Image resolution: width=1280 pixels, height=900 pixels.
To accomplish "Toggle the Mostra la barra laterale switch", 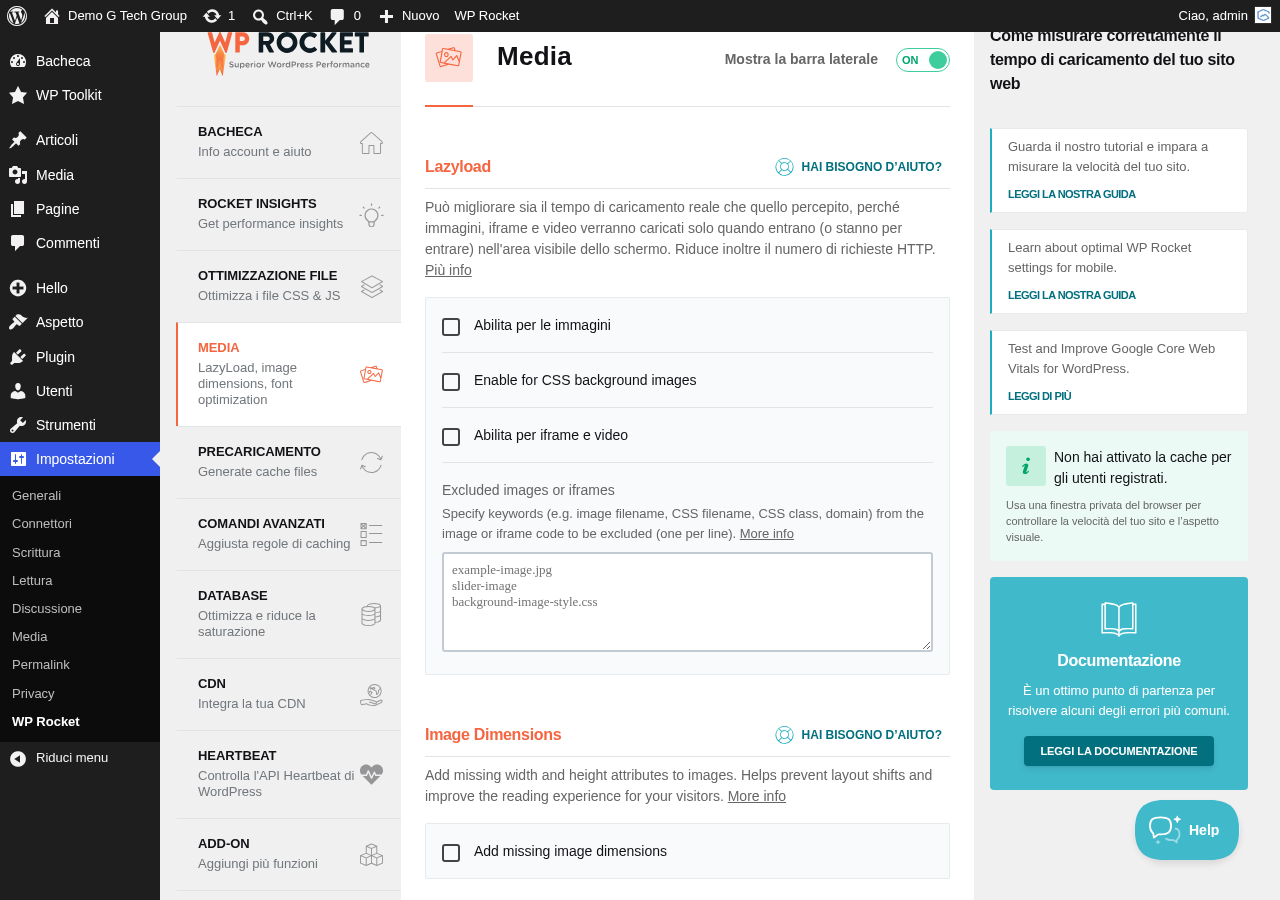I will 922,60.
